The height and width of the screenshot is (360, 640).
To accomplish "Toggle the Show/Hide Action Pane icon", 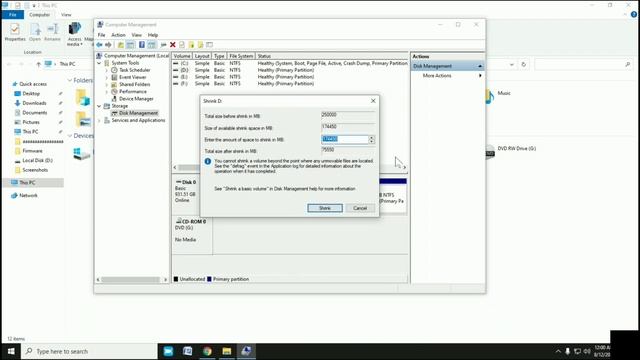I will point(151,44).
